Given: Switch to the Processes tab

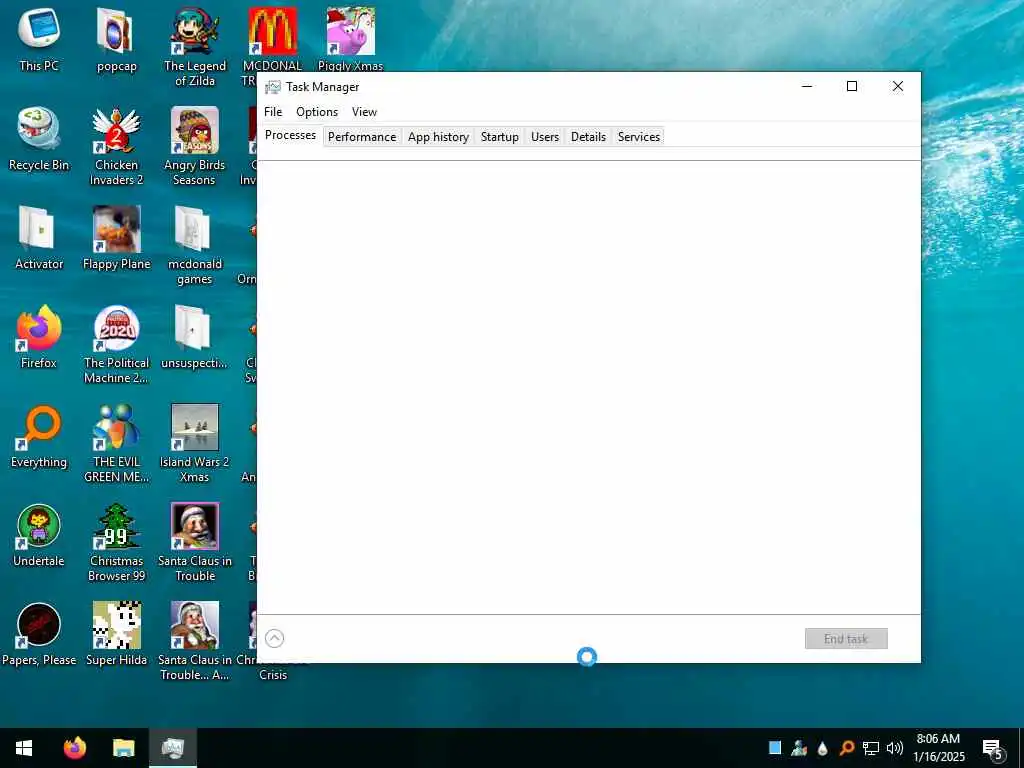Looking at the screenshot, I should coord(290,135).
